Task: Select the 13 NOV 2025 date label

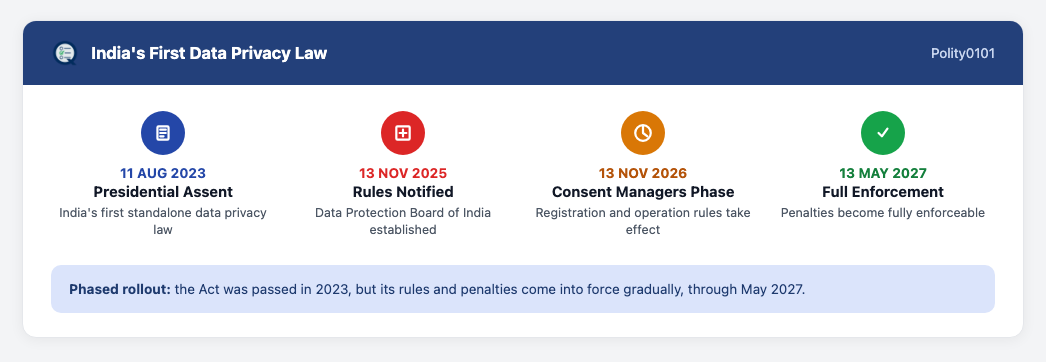Action: tap(403, 173)
